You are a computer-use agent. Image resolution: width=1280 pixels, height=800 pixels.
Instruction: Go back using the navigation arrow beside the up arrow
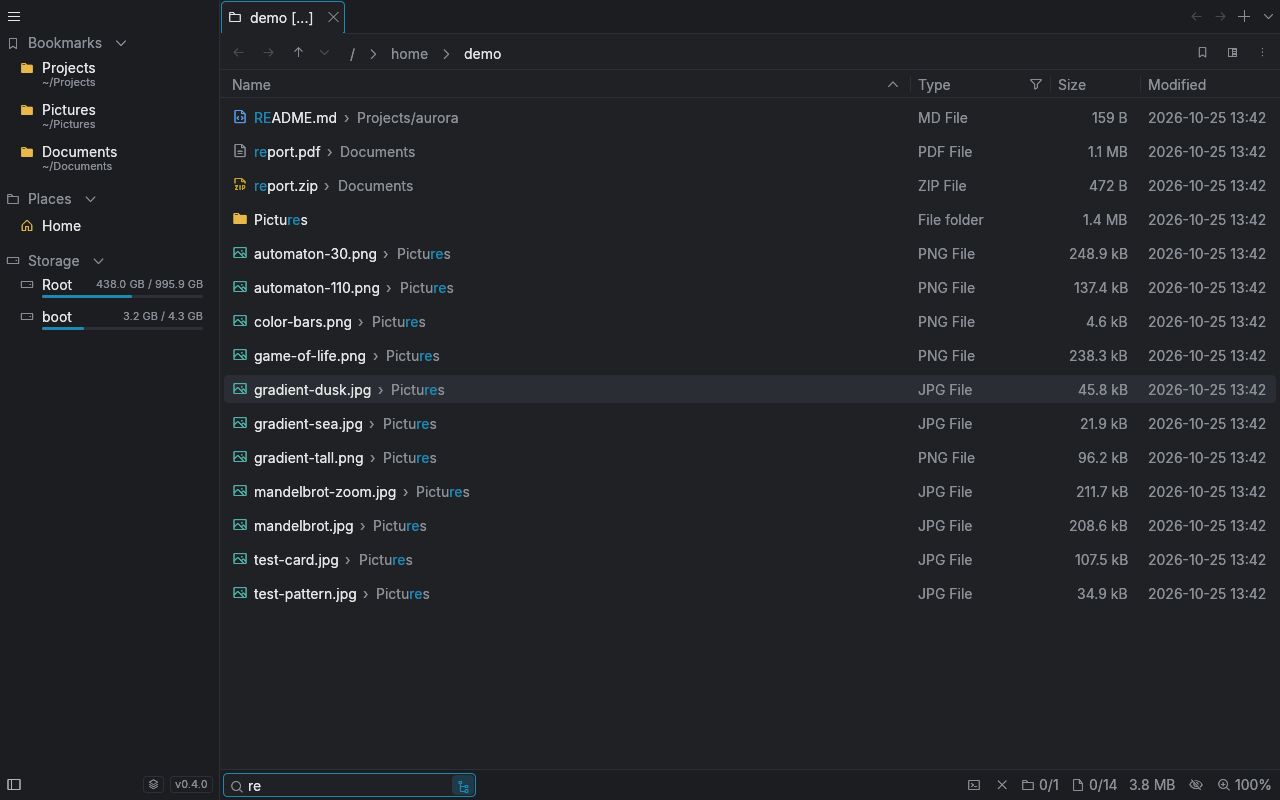point(238,53)
